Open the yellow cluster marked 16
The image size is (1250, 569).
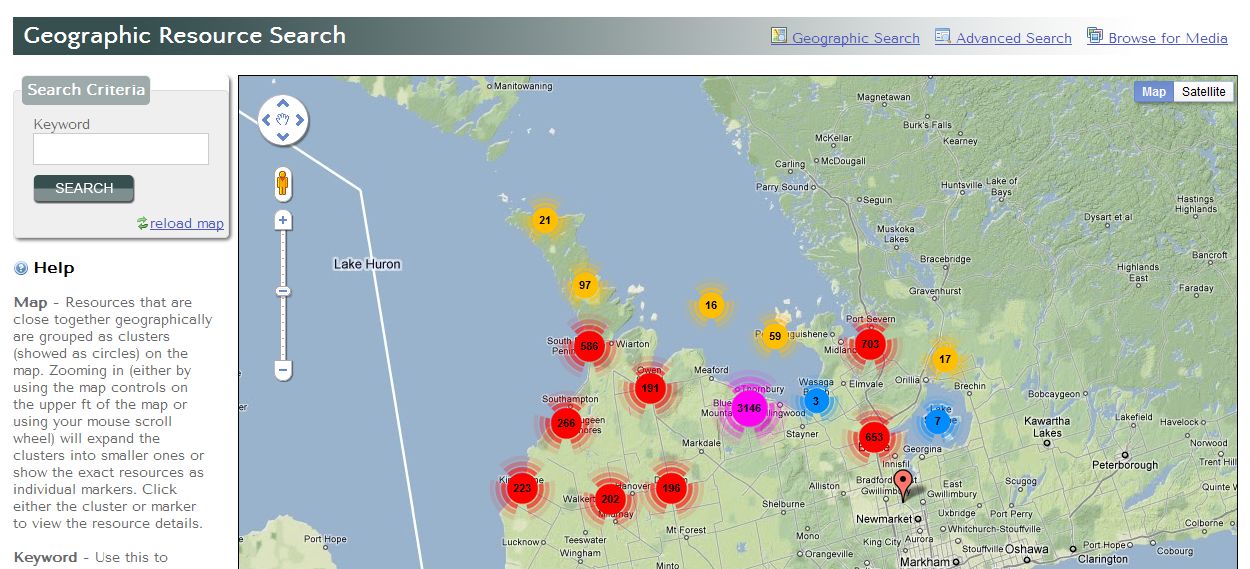[711, 306]
